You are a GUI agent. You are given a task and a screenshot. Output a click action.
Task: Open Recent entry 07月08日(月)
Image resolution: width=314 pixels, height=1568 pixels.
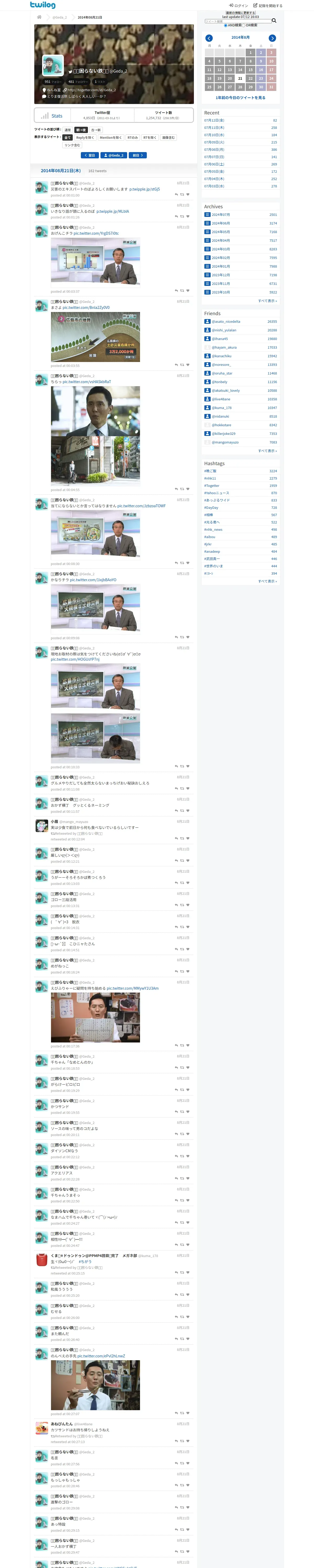pyautogui.click(x=214, y=150)
